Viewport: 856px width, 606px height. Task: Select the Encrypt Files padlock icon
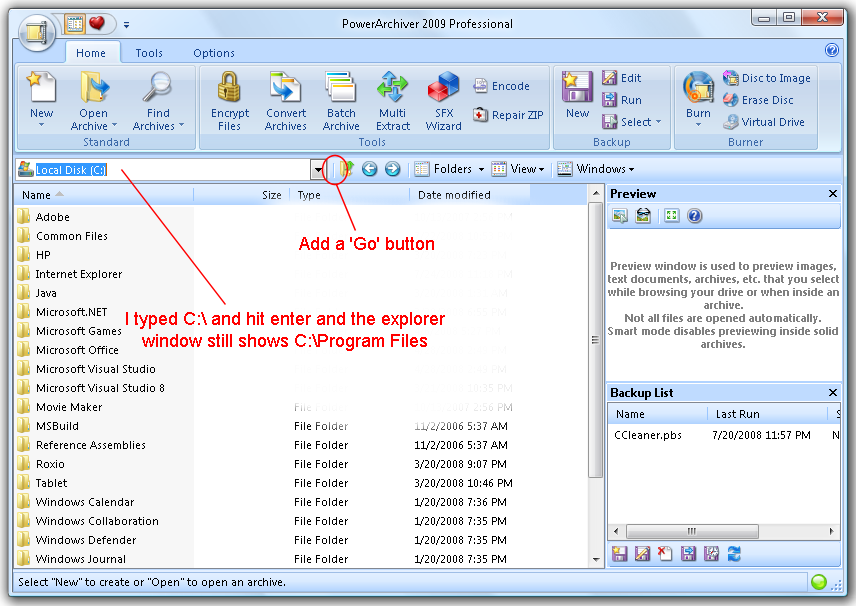229,87
